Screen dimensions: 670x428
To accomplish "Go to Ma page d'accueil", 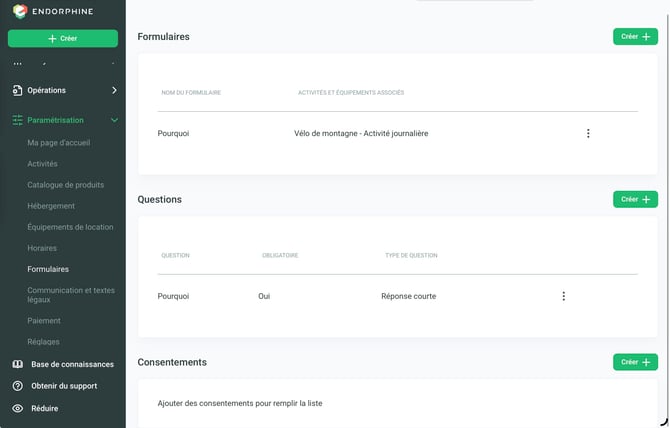I will pyautogui.click(x=59, y=143).
